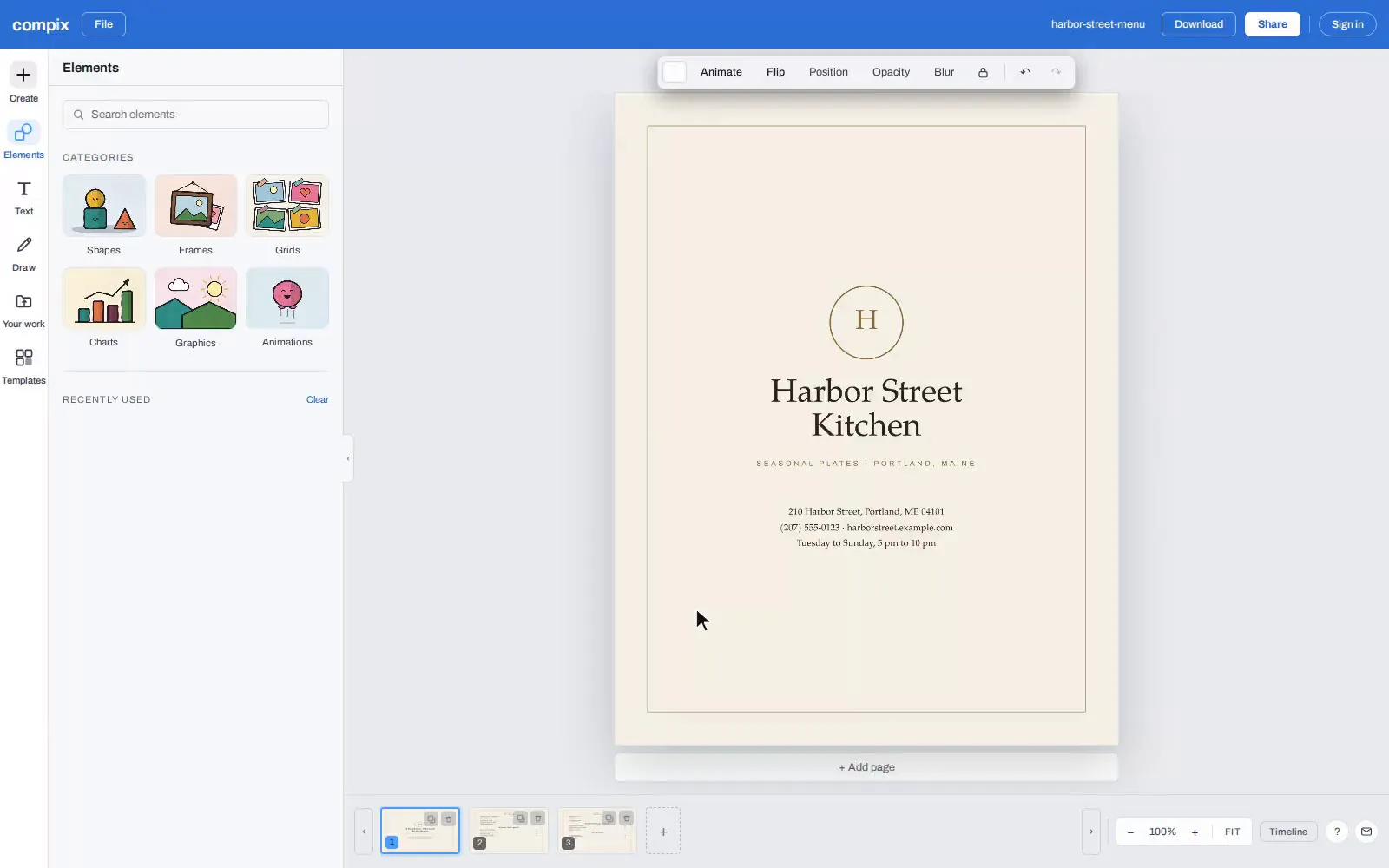This screenshot has height=868, width=1389.
Task: Open the feedback mail icon
Action: point(1366,832)
